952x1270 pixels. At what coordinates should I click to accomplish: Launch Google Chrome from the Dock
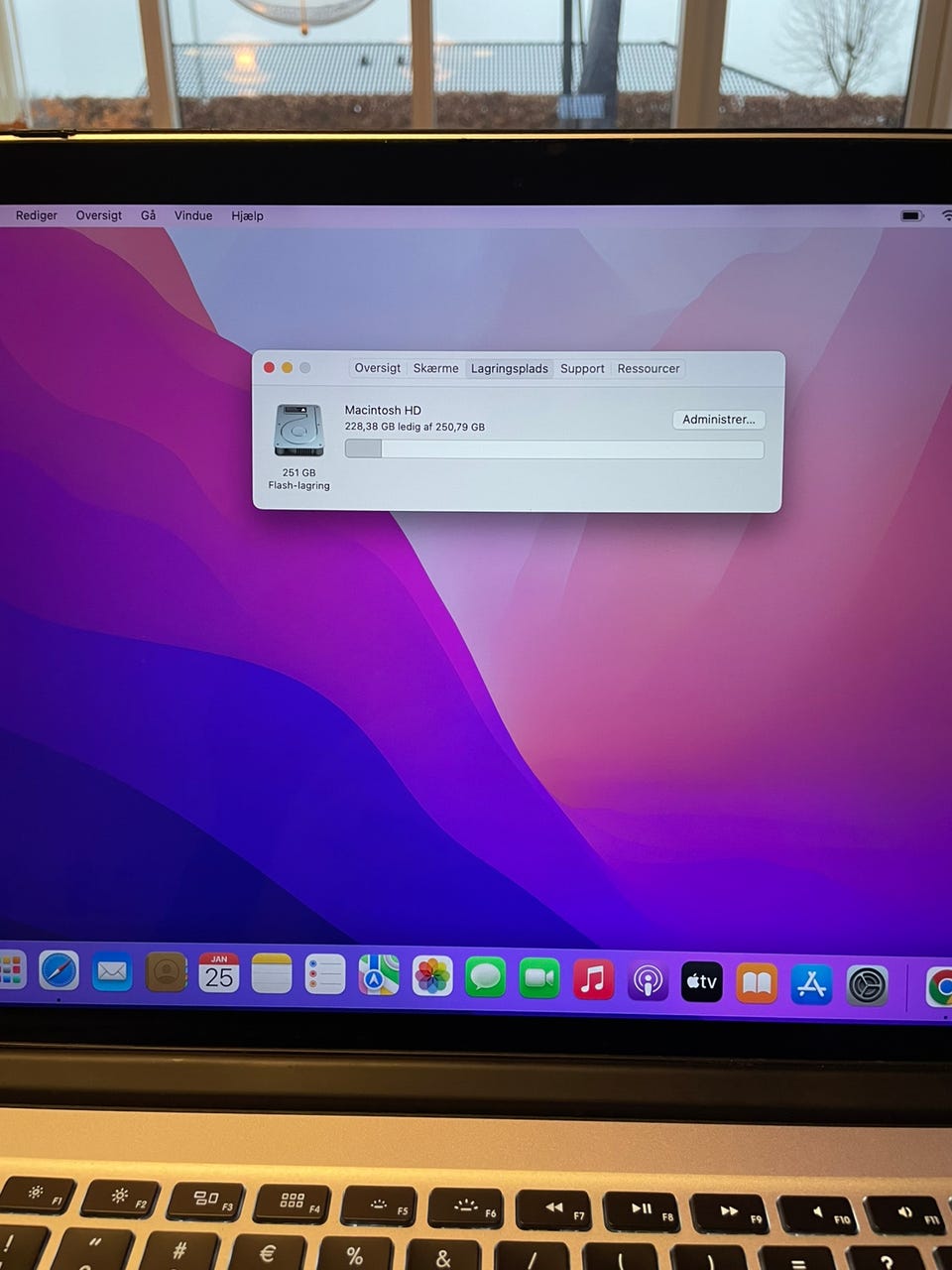pos(939,986)
